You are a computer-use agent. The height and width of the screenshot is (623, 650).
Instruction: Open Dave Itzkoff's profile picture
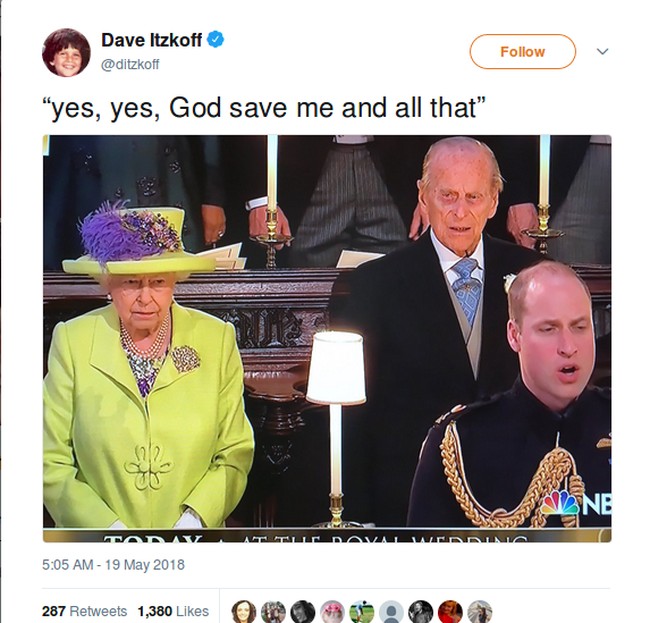point(66,53)
